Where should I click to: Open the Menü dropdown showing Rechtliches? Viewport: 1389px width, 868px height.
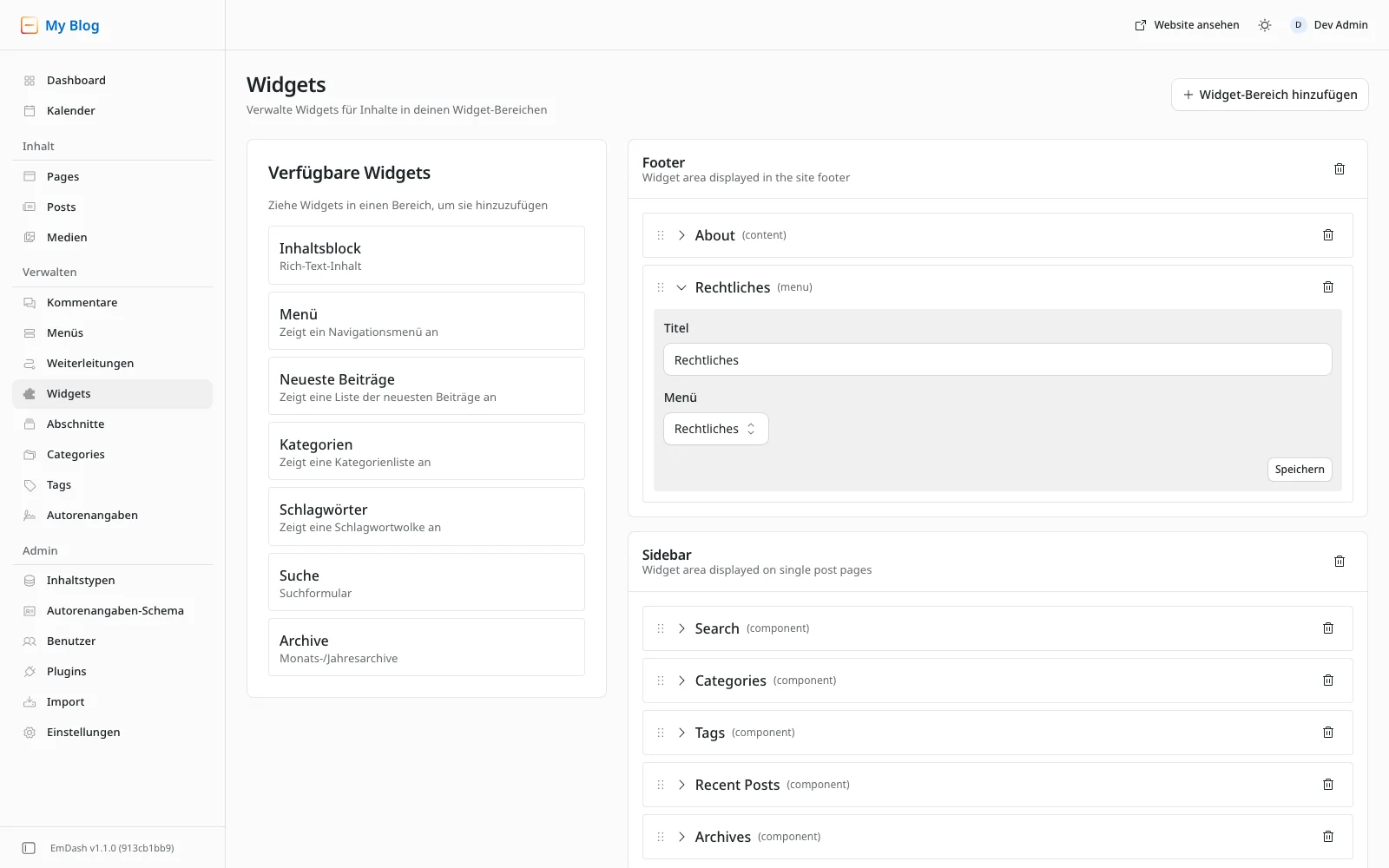click(716, 429)
